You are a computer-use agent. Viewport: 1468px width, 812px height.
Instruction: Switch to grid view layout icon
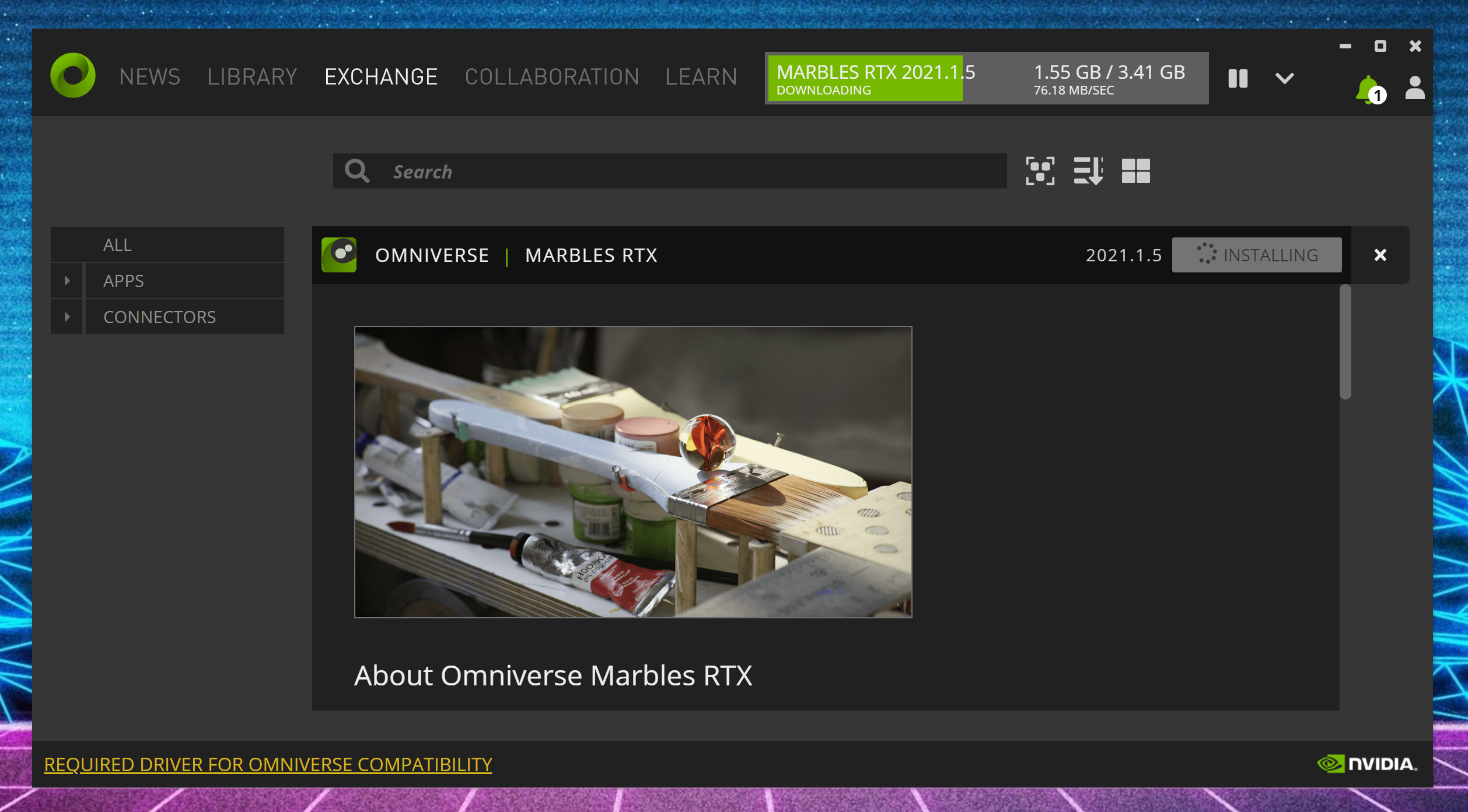tap(1135, 171)
